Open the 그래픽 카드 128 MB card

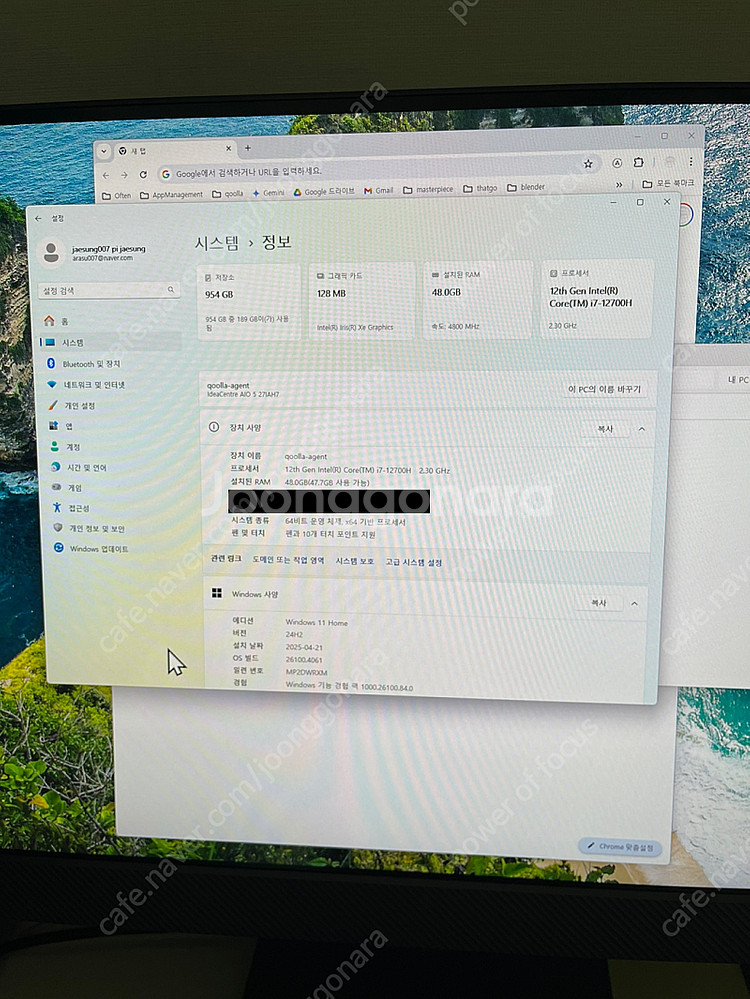361,301
